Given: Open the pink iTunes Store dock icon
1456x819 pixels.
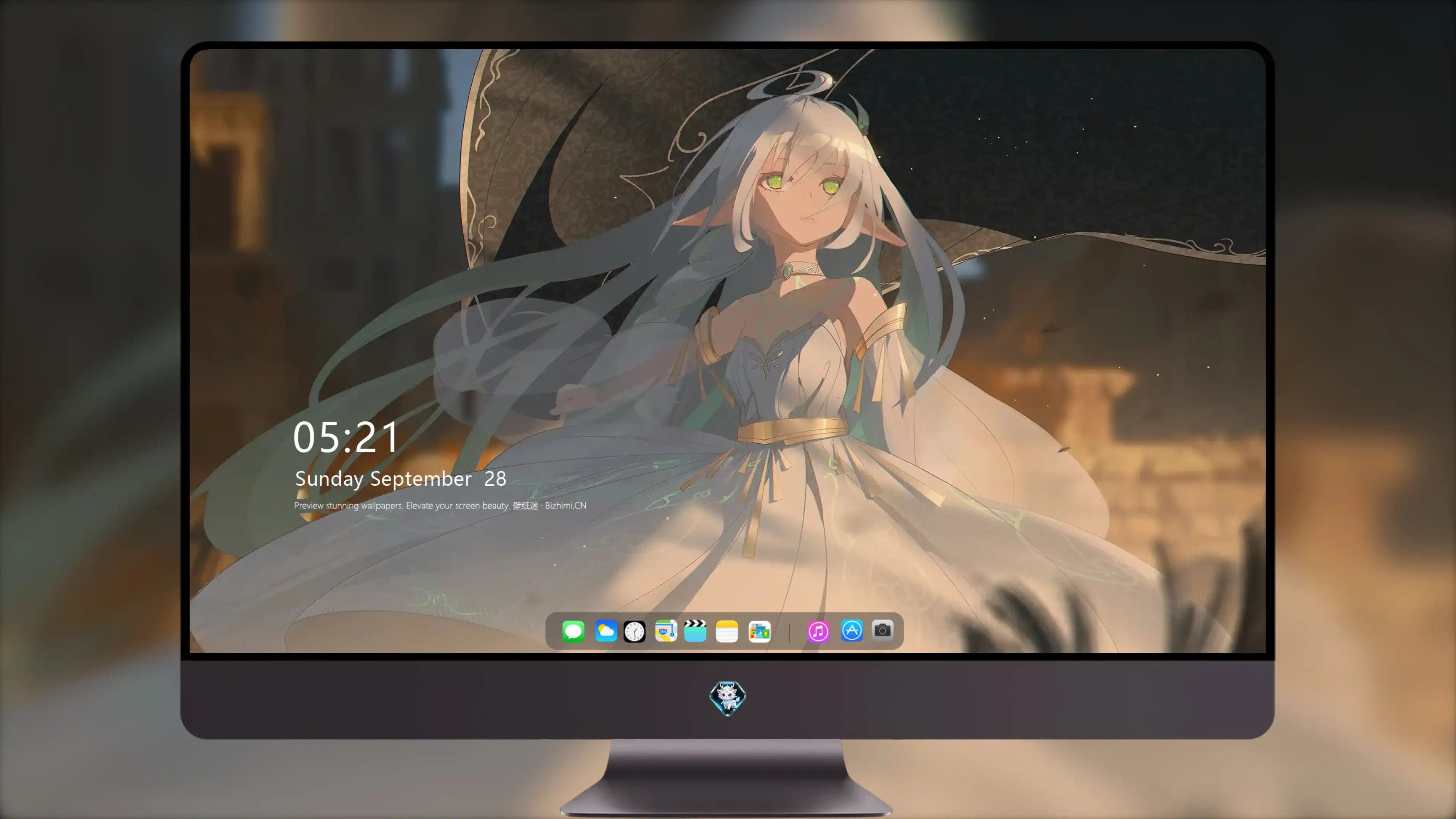Looking at the screenshot, I should point(819,631).
